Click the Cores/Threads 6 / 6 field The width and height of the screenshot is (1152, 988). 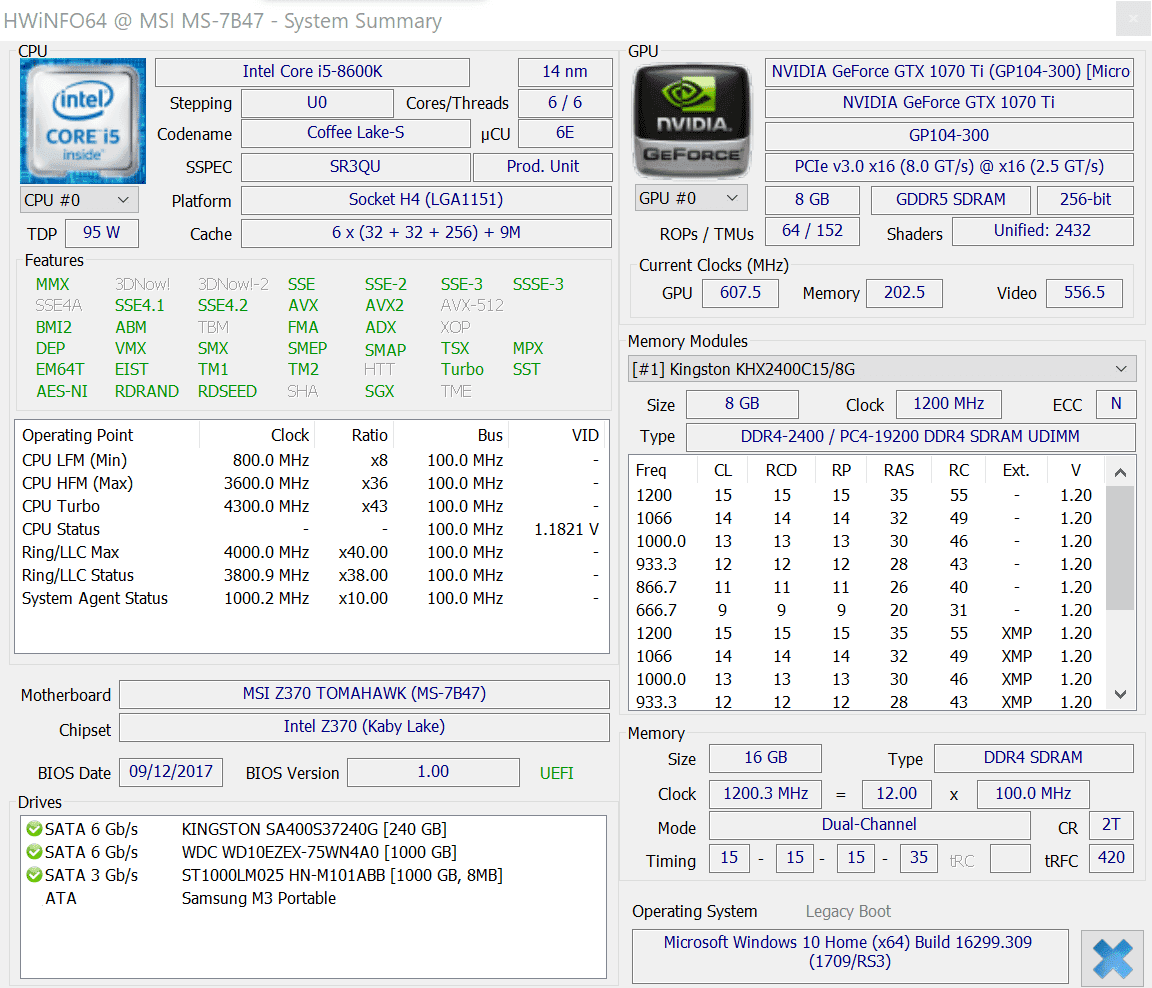pyautogui.click(x=565, y=103)
